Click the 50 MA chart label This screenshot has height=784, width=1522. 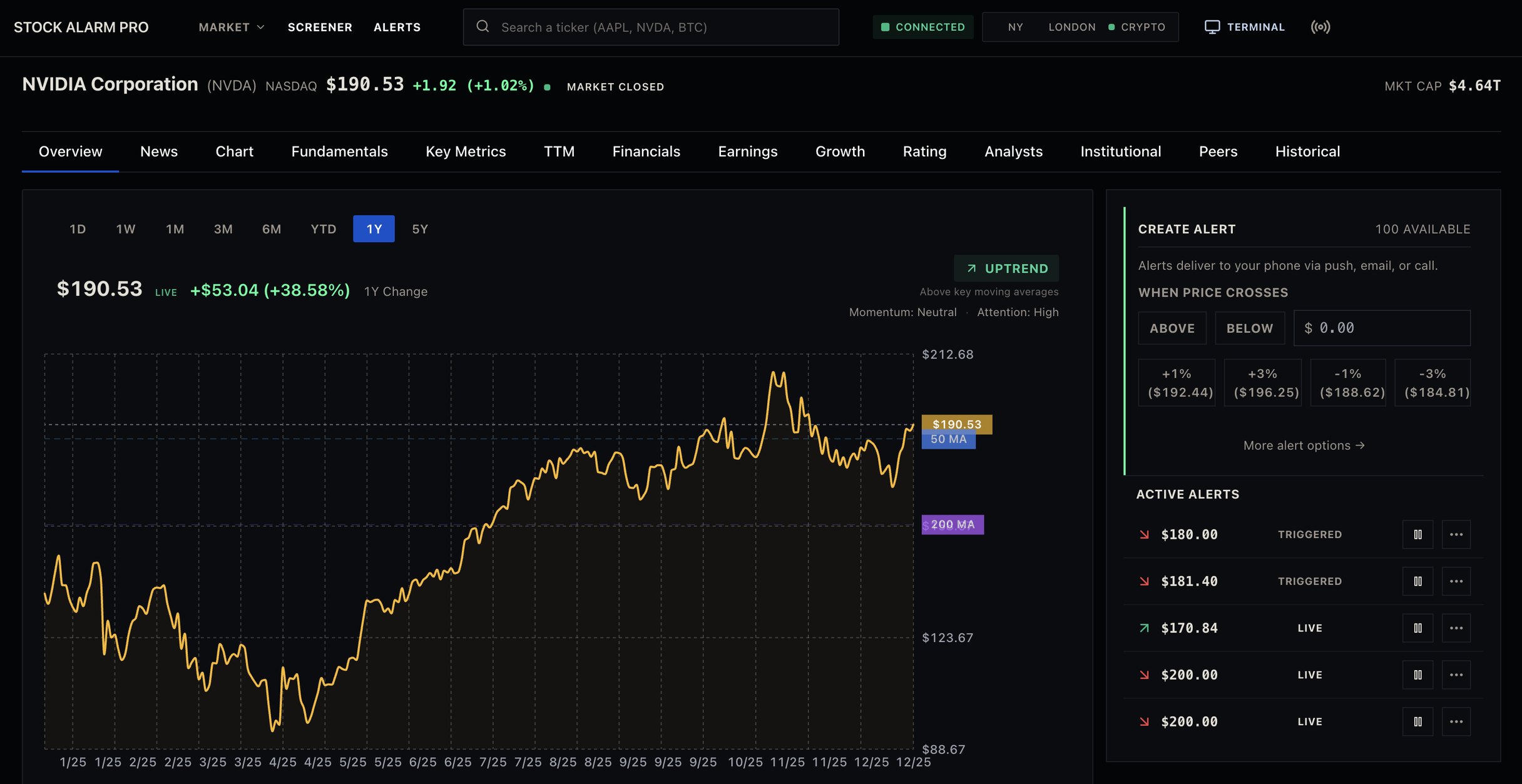pos(948,439)
